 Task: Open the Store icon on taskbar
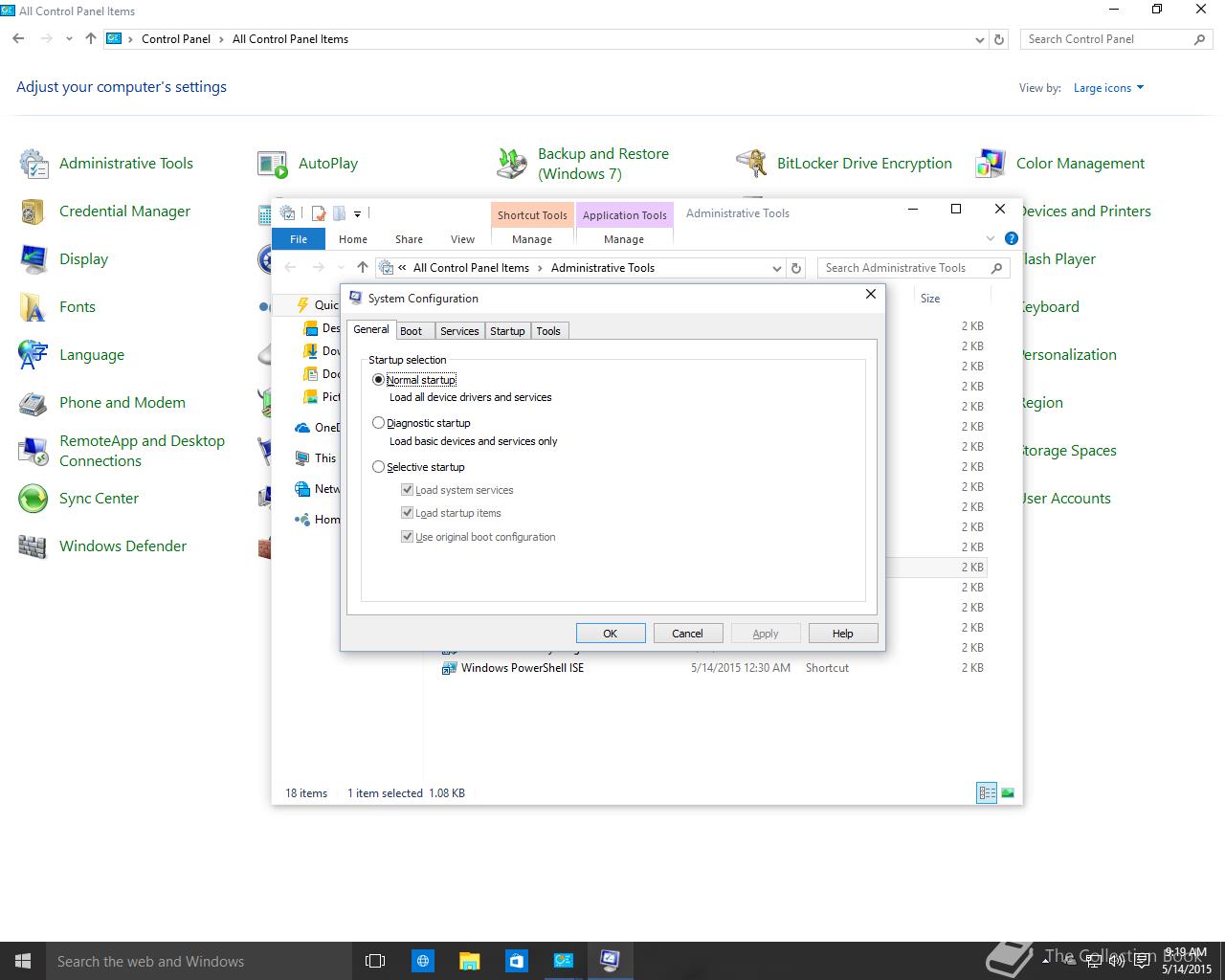[x=516, y=961]
